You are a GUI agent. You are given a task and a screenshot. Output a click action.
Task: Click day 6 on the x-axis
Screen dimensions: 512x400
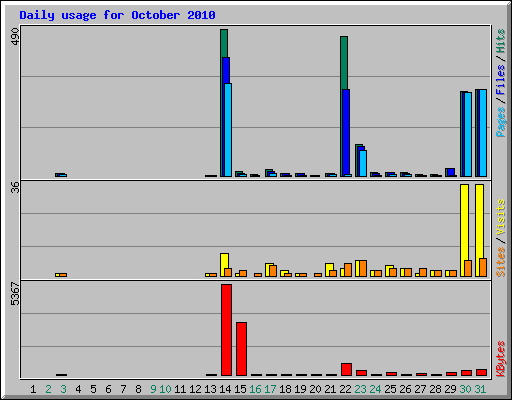pos(108,389)
